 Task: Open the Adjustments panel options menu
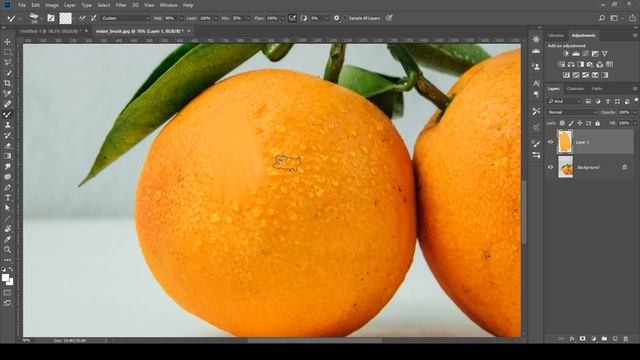coord(635,36)
